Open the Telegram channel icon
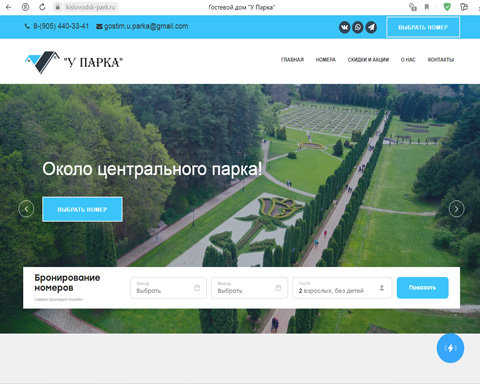The height and width of the screenshot is (384, 480). [371, 27]
